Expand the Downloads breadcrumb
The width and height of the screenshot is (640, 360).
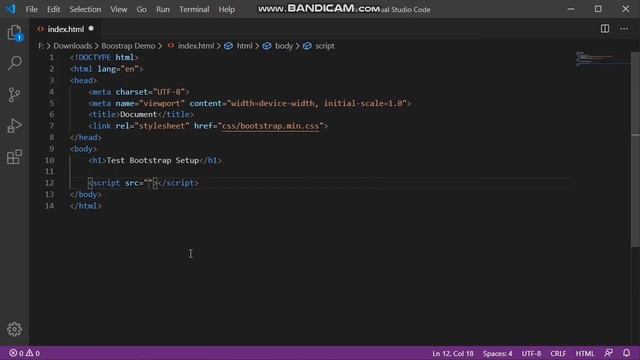tap(73, 46)
